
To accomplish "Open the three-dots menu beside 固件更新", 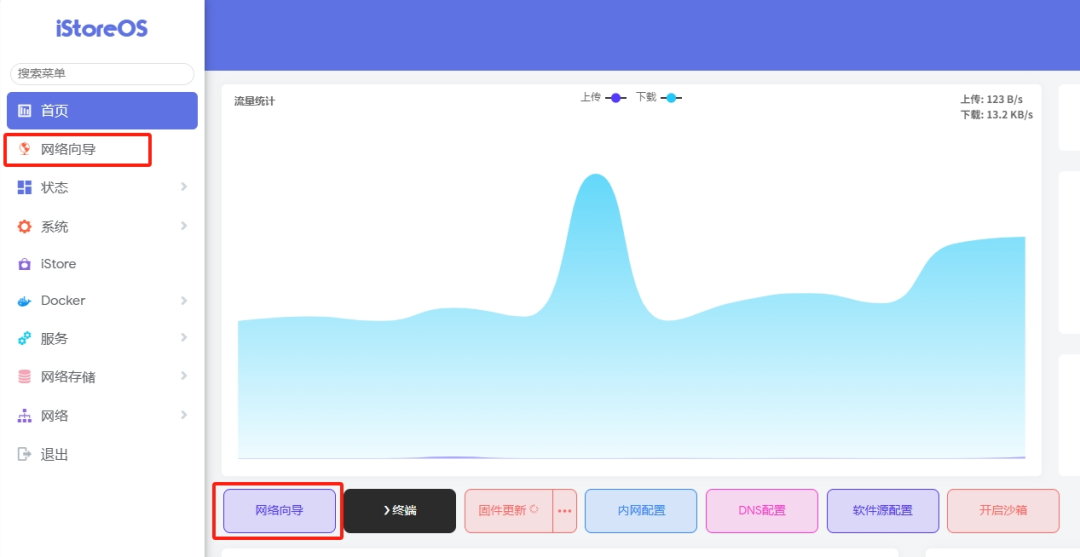I will (565, 511).
